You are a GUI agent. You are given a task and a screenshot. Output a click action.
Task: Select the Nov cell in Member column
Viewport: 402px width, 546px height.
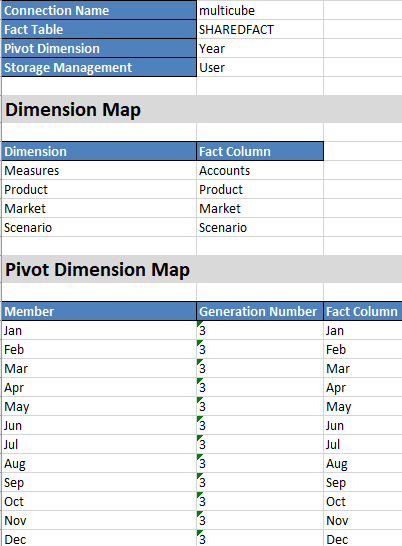pyautogui.click(x=99, y=521)
